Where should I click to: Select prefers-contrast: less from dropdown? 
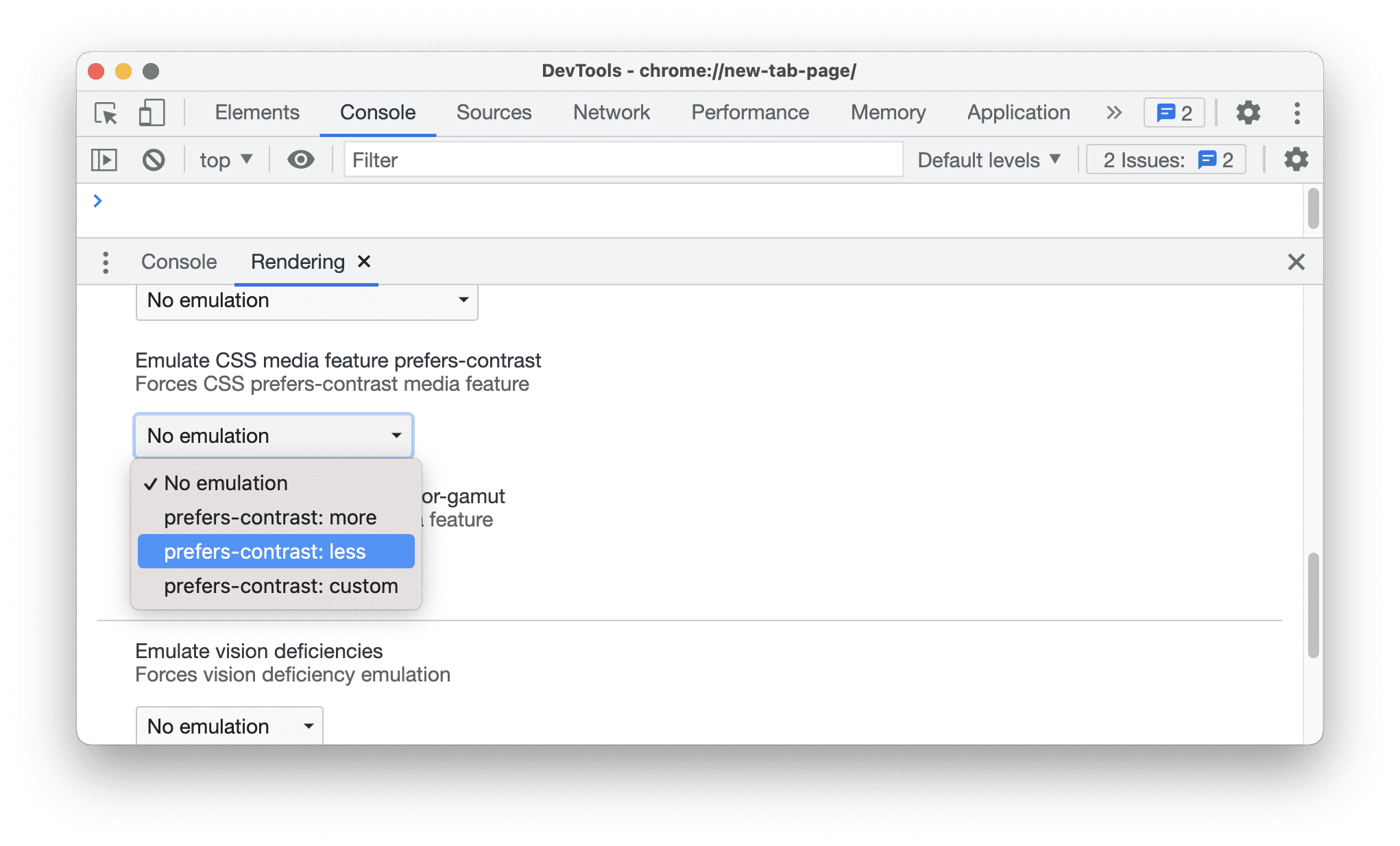pyautogui.click(x=264, y=550)
